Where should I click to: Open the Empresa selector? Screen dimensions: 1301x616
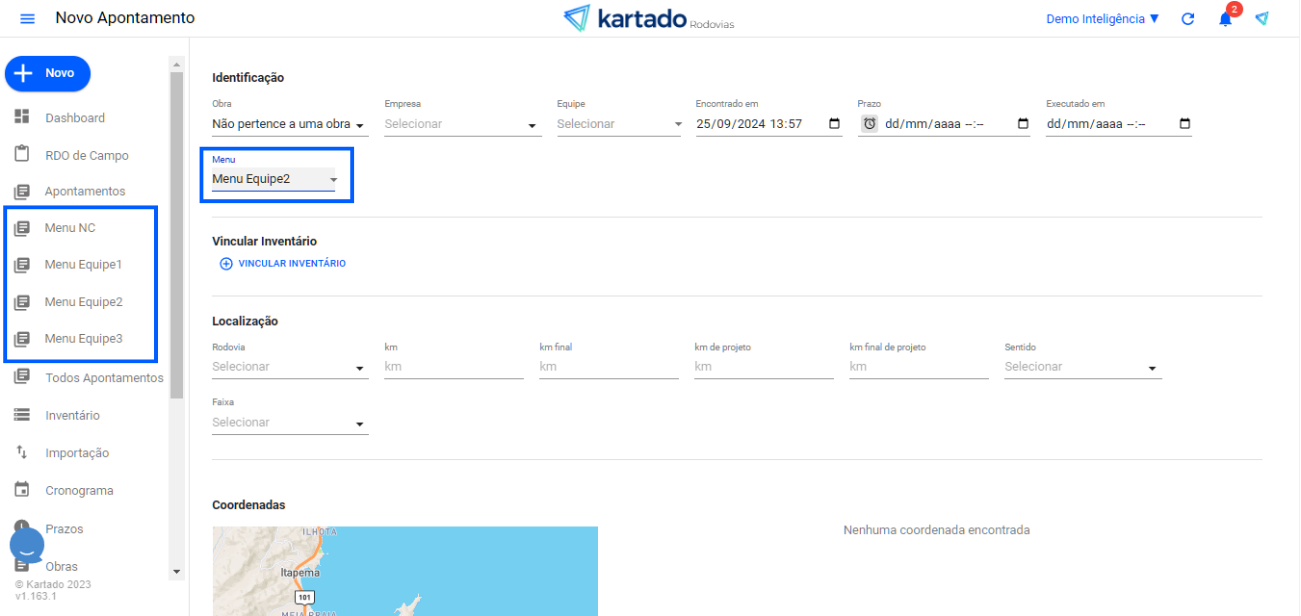[x=461, y=125]
